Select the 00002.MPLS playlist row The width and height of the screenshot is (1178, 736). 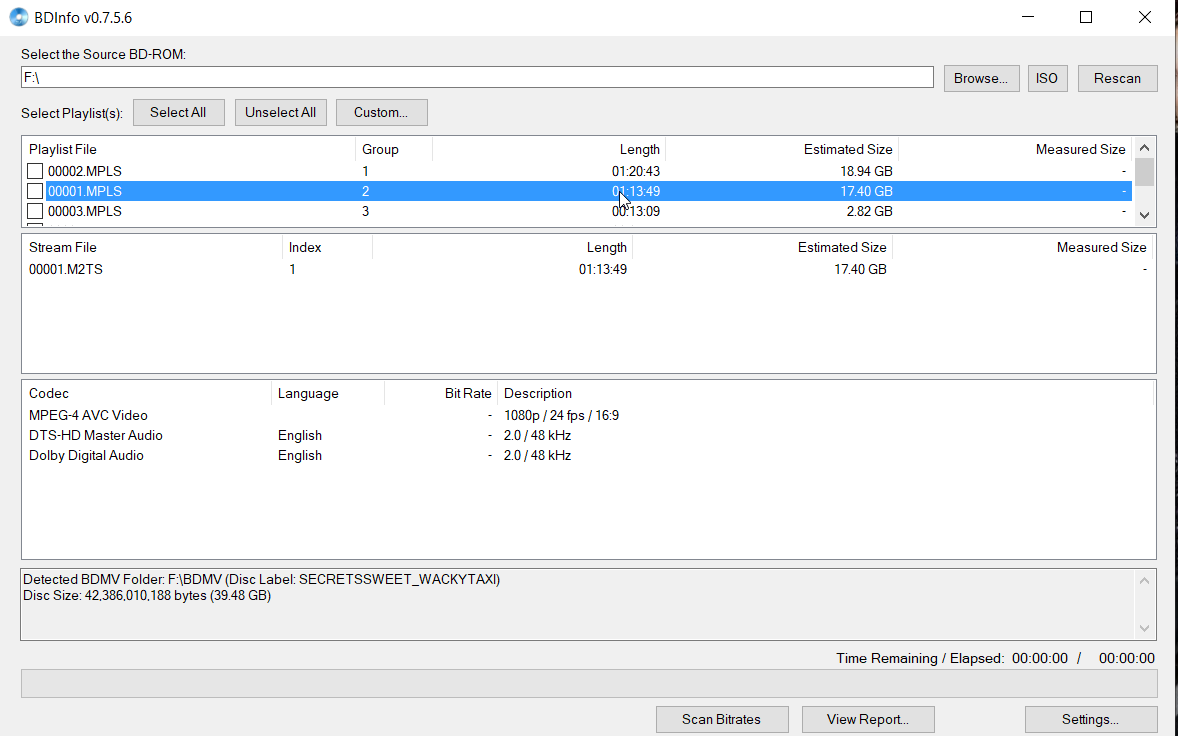[x=577, y=171]
